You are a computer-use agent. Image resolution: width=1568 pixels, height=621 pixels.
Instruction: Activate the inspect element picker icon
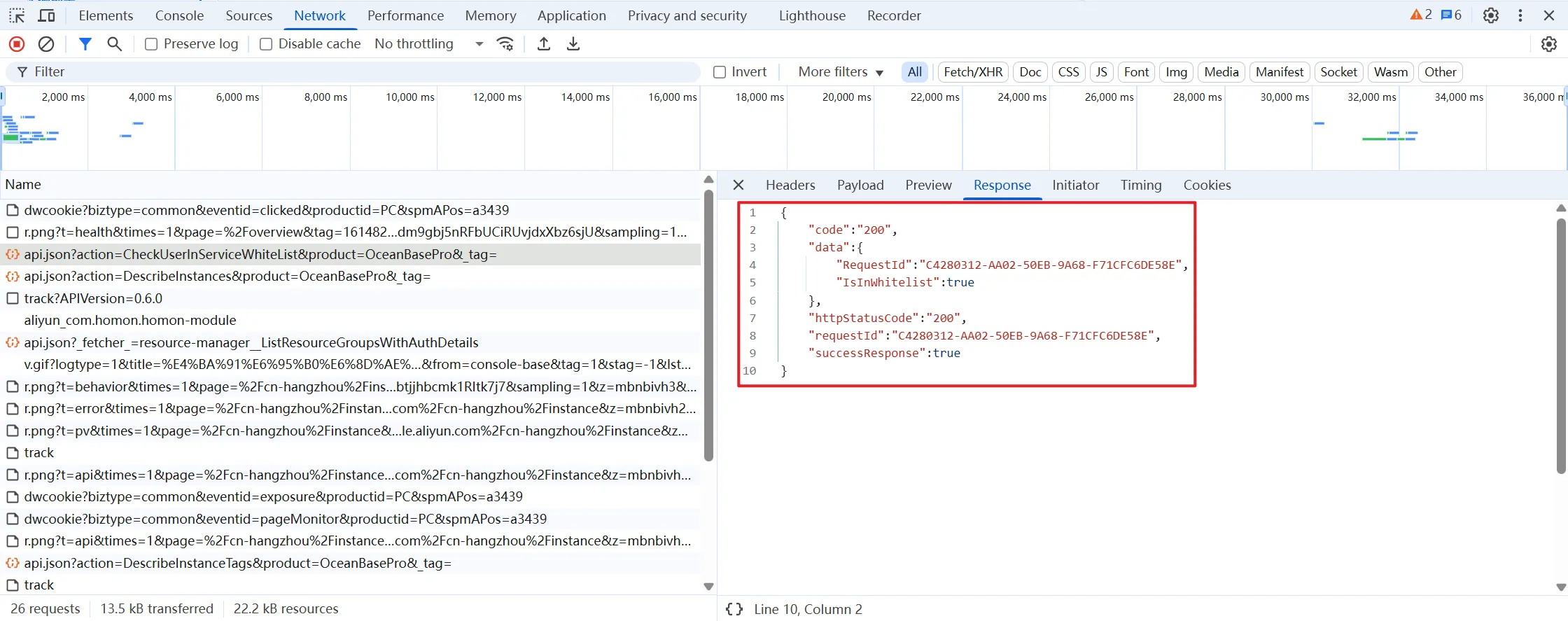tap(17, 15)
